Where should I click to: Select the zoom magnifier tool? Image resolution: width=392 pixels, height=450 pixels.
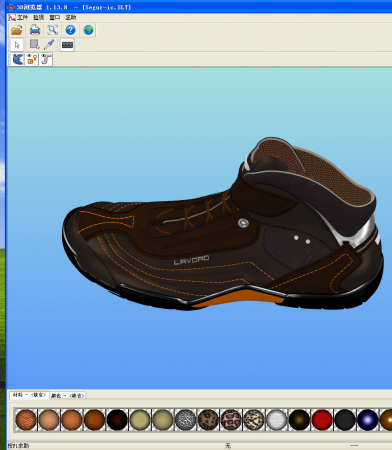(53, 30)
